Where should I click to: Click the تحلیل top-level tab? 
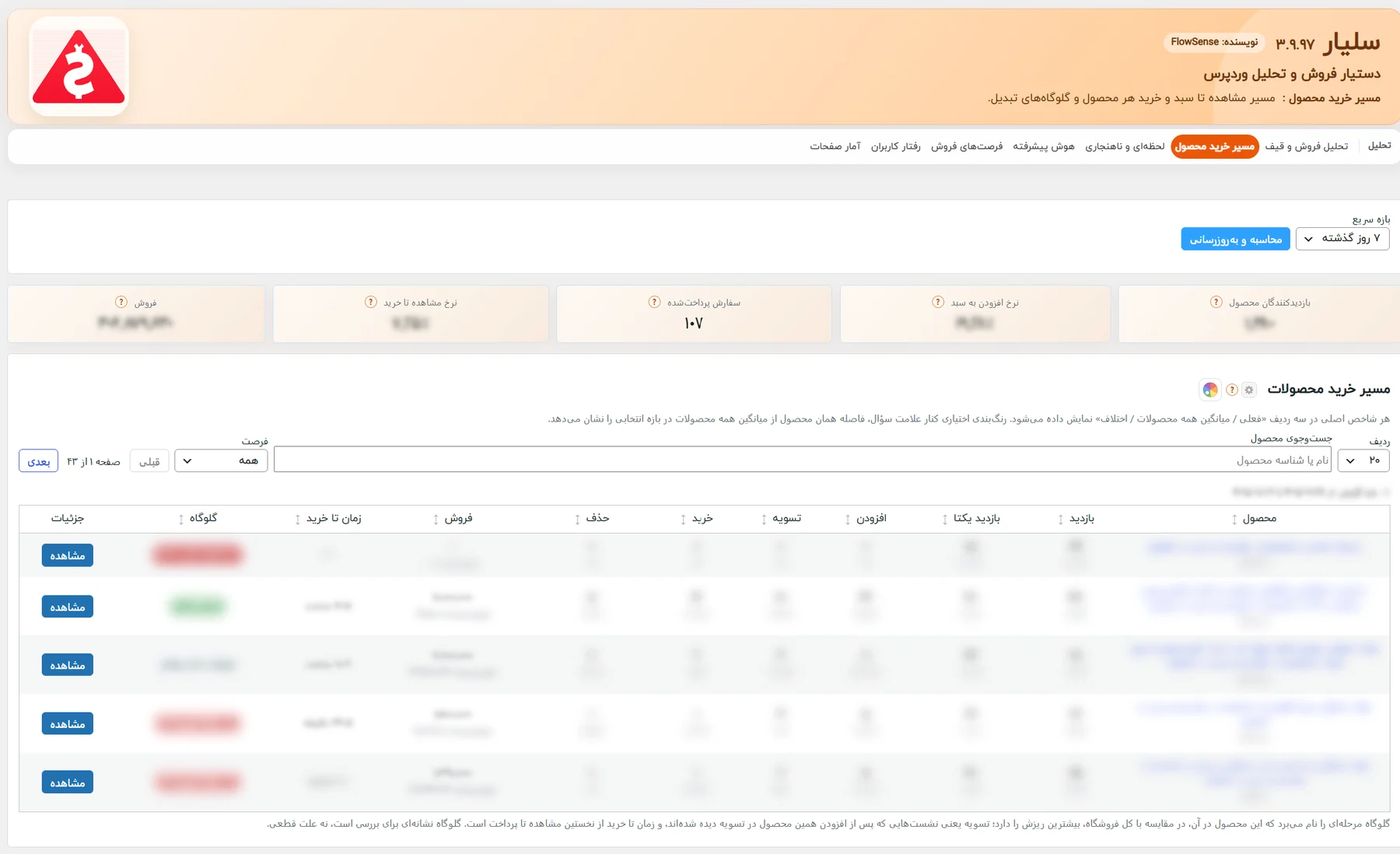pyautogui.click(x=1379, y=145)
